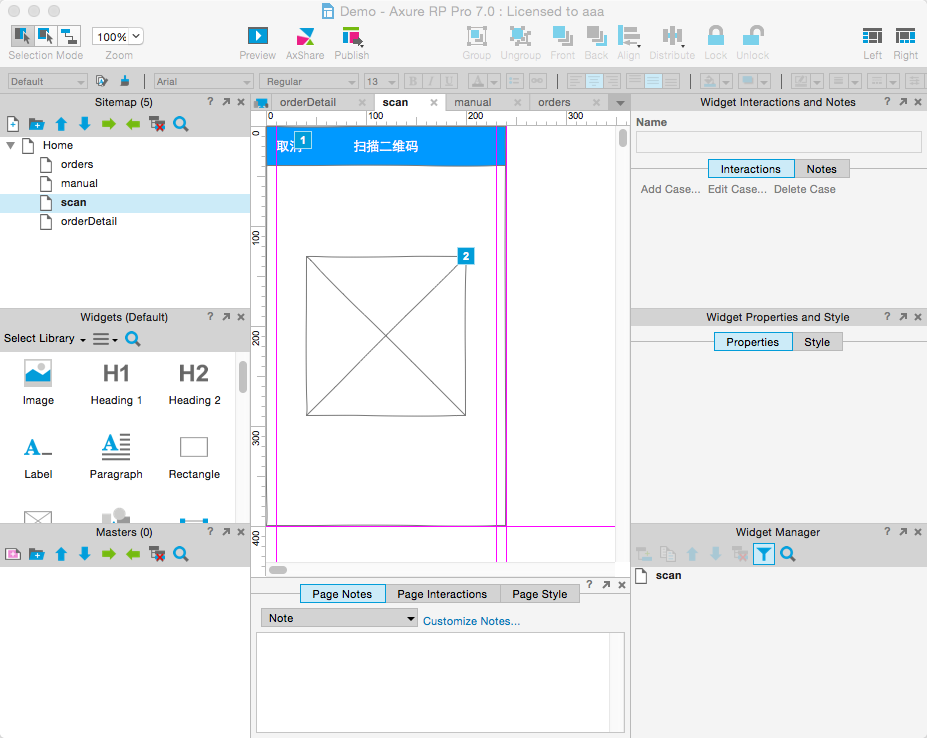Bring to Front icon
Viewport: 927px width, 738px height.
[x=562, y=36]
